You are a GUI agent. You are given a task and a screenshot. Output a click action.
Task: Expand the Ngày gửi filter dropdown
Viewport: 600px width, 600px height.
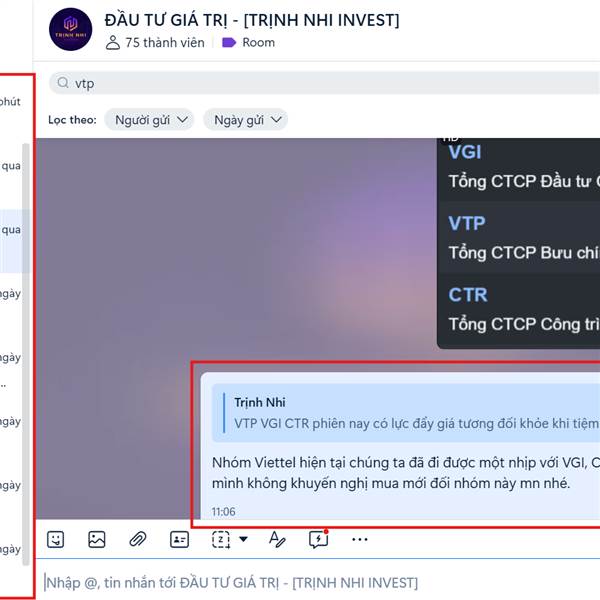[x=246, y=120]
